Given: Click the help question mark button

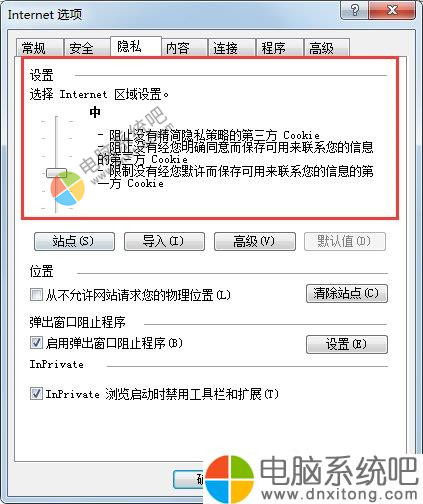Looking at the screenshot, I should 355,10.
